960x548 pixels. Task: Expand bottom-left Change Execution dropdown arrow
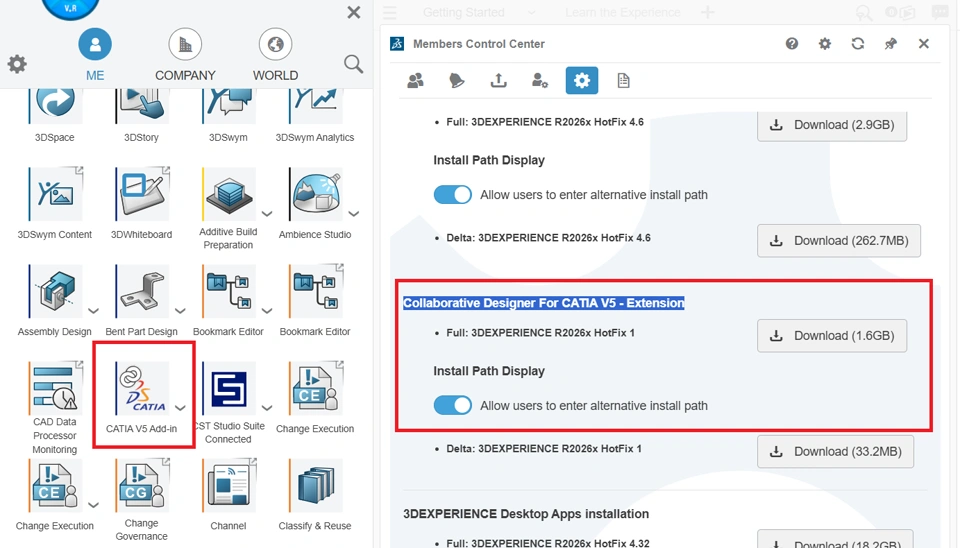tap(93, 505)
